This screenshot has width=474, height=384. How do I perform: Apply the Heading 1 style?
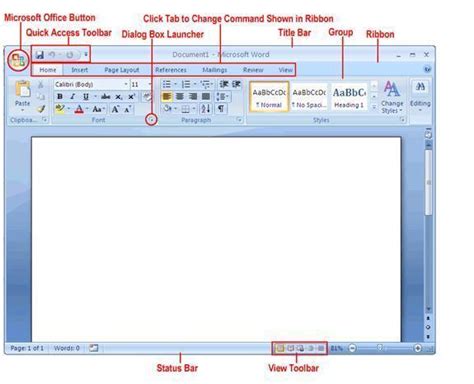point(349,97)
